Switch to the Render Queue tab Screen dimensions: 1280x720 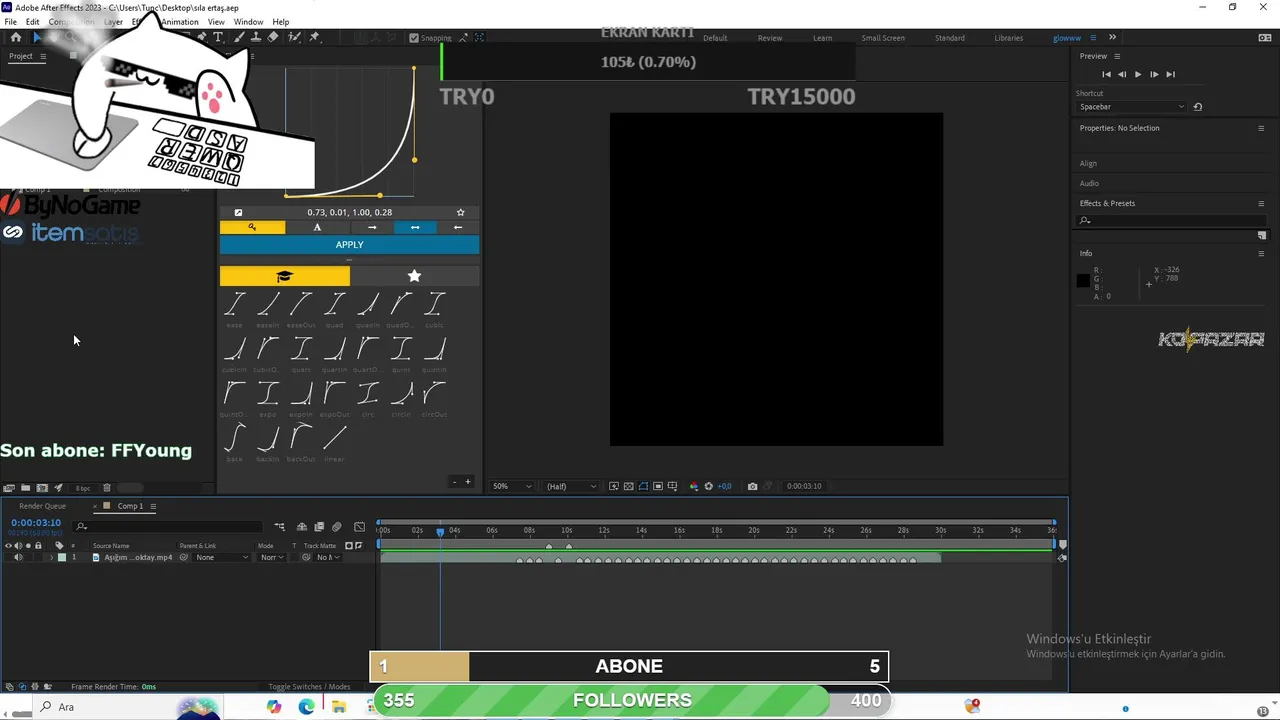click(42, 506)
